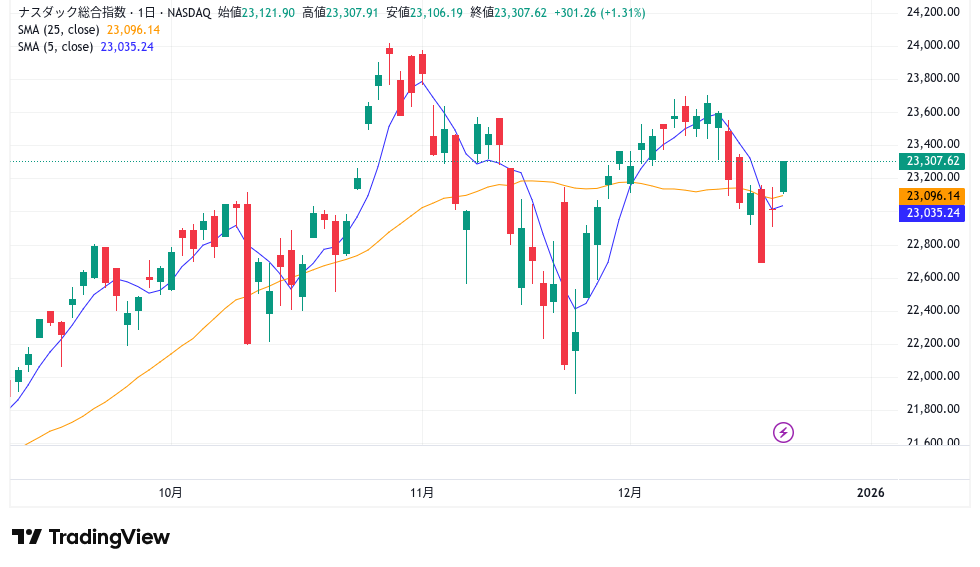The height and width of the screenshot is (567, 980).
Task: Click the TradingView logo
Action: point(90,537)
